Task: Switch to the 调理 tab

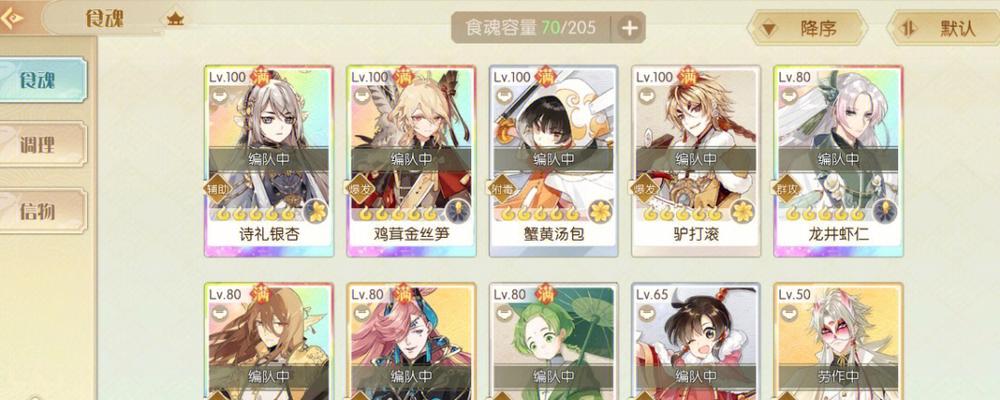Action: (x=42, y=145)
